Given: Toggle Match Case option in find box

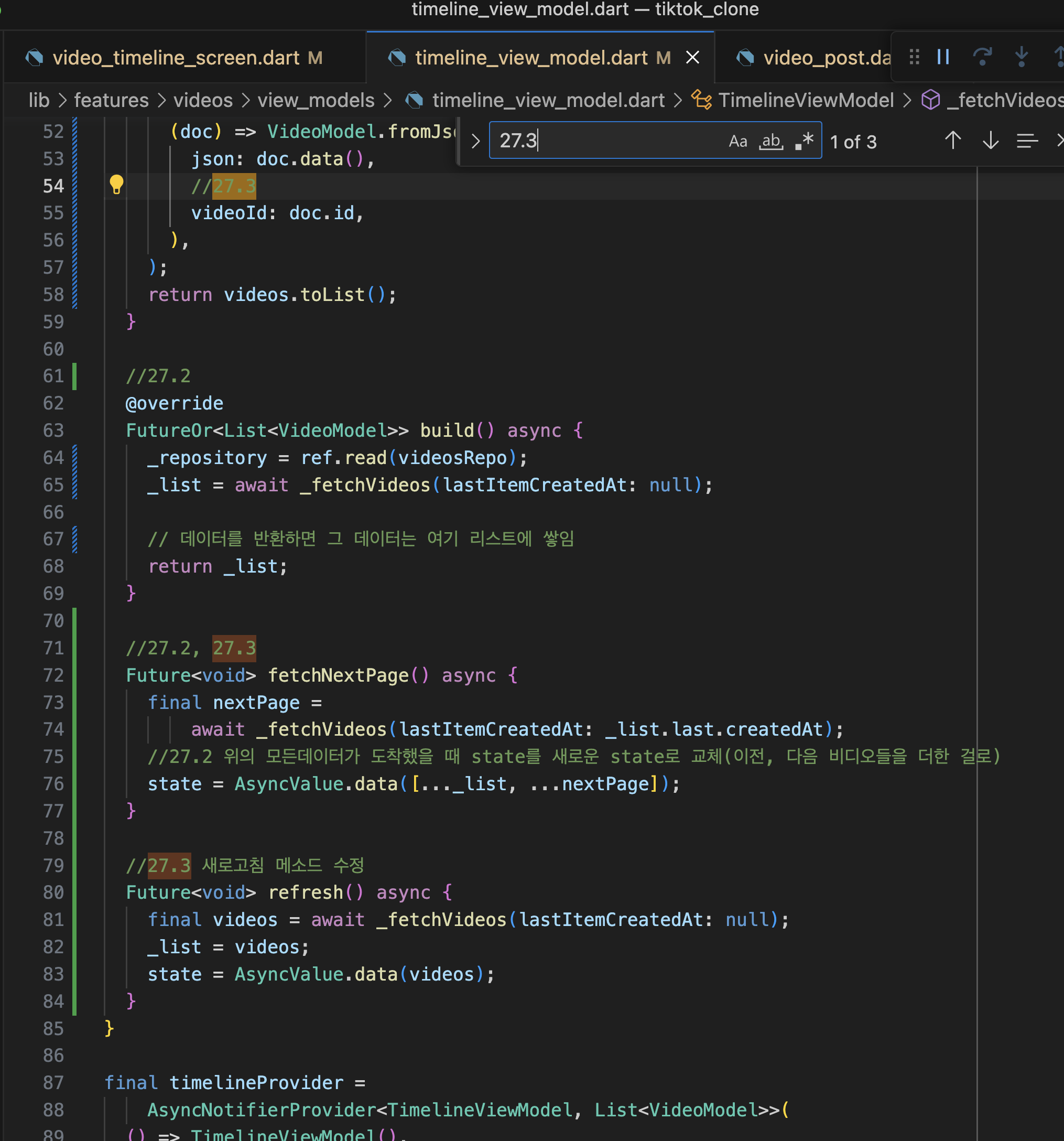Looking at the screenshot, I should point(737,141).
